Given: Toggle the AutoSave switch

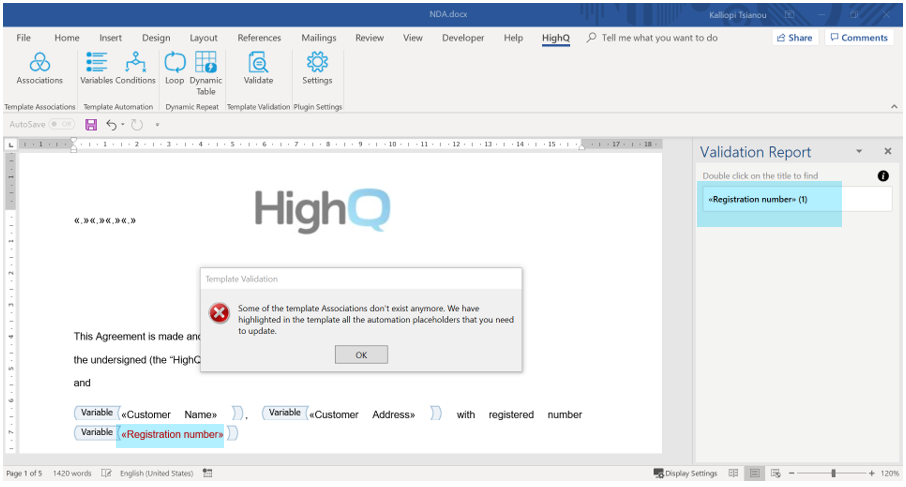Looking at the screenshot, I should click(x=61, y=125).
